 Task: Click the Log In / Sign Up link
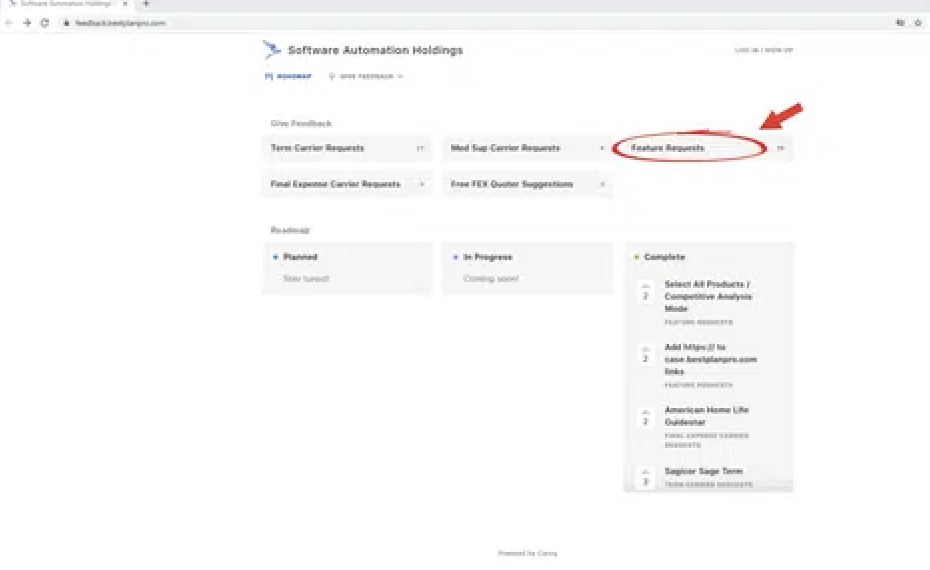coord(763,50)
